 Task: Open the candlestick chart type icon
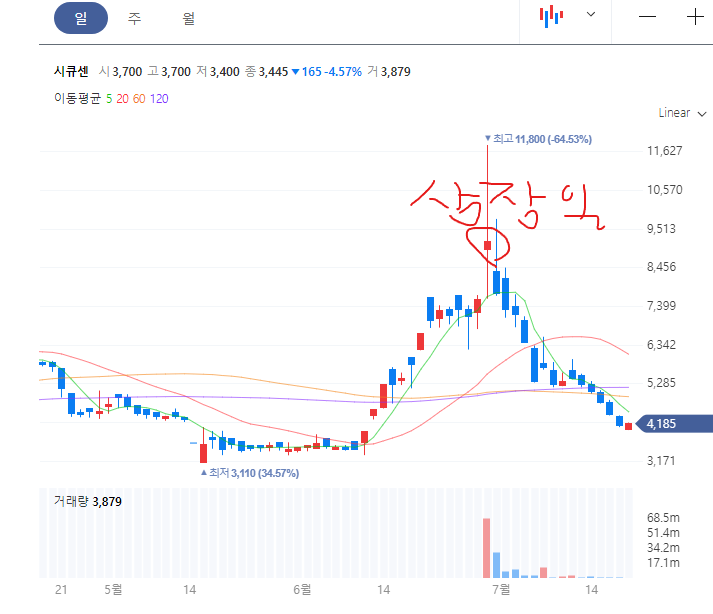click(x=551, y=16)
